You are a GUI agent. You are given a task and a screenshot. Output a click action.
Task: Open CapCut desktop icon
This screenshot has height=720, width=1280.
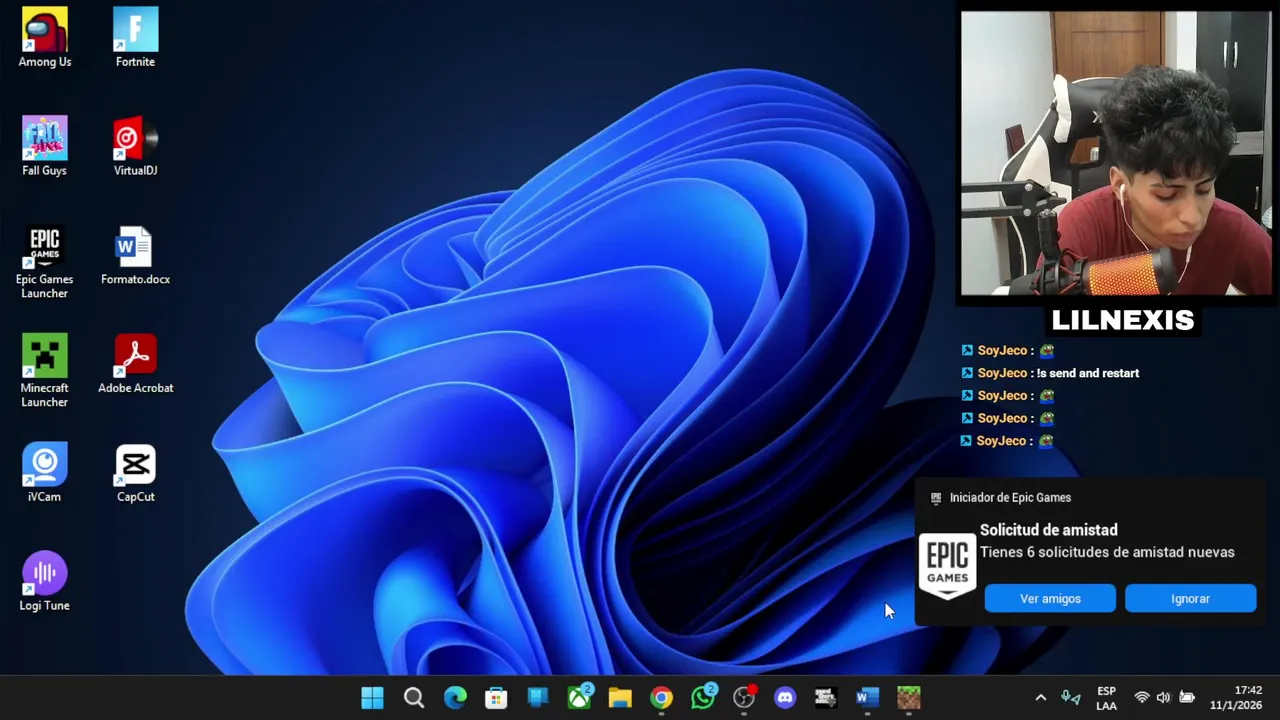pyautogui.click(x=135, y=473)
